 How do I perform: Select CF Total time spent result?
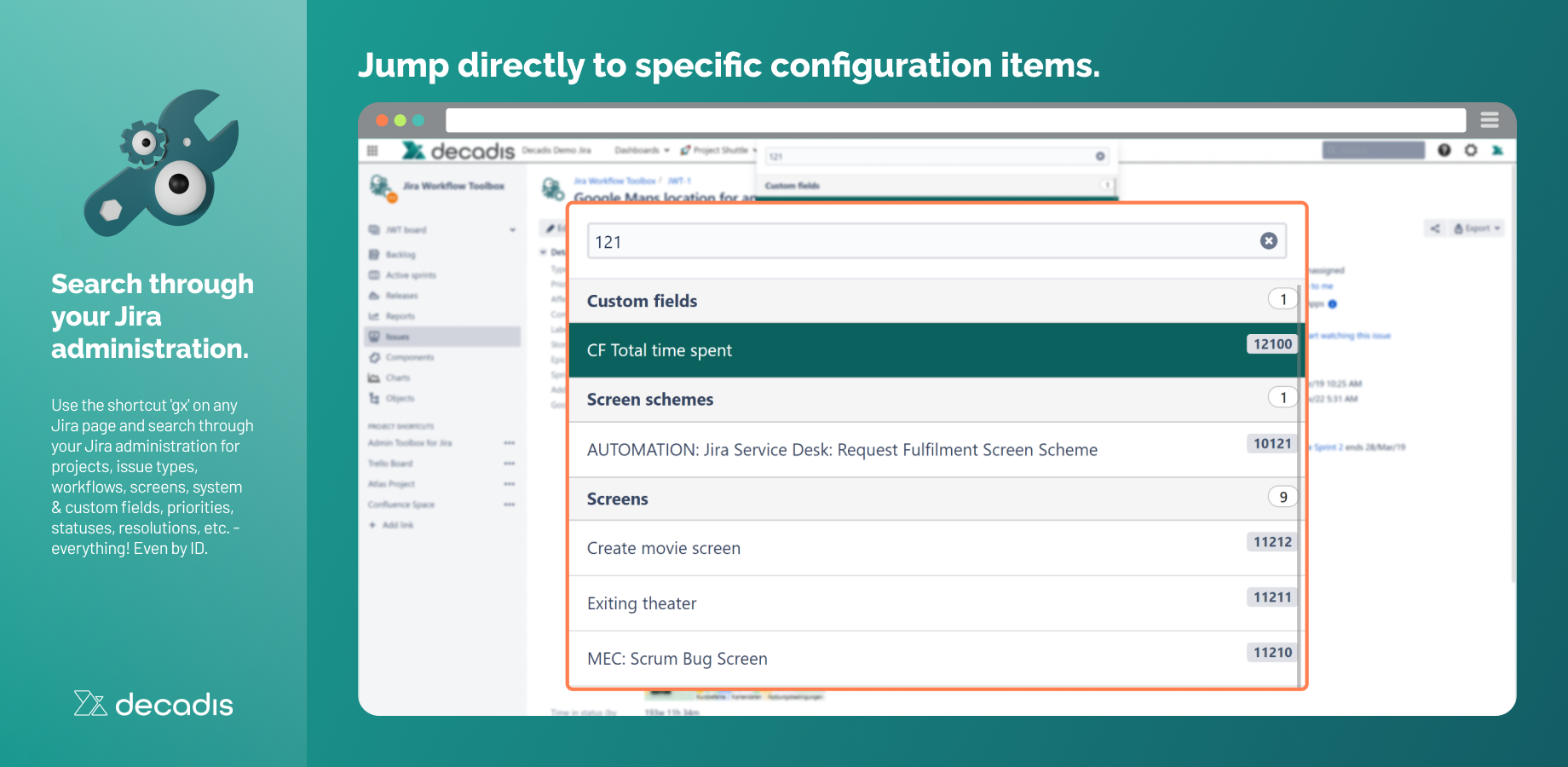click(931, 350)
